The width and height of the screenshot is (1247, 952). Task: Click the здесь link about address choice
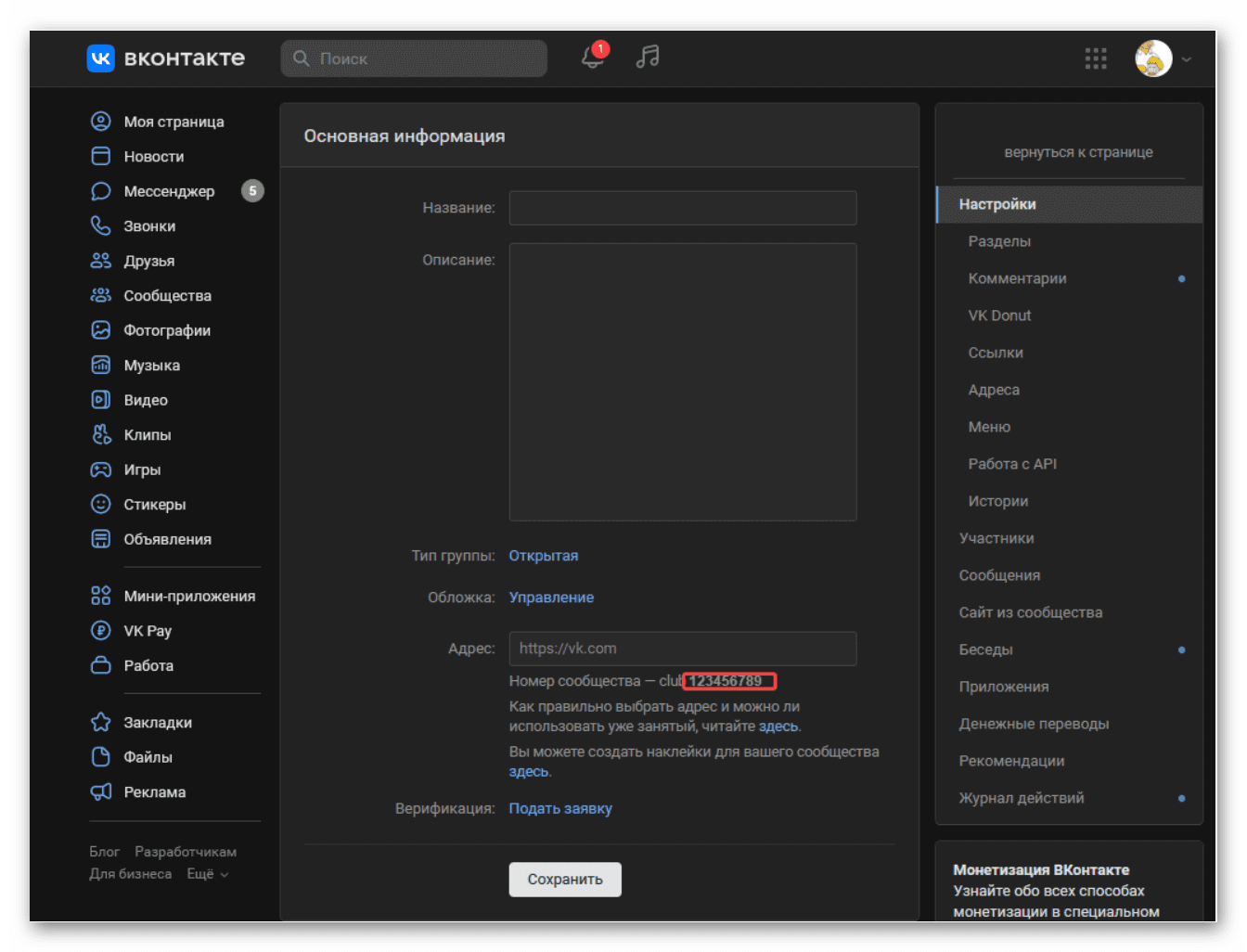tap(778, 727)
